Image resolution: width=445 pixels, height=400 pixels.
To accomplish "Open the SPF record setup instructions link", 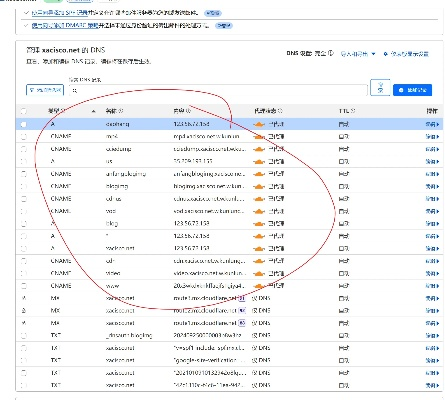I will click(59, 13).
